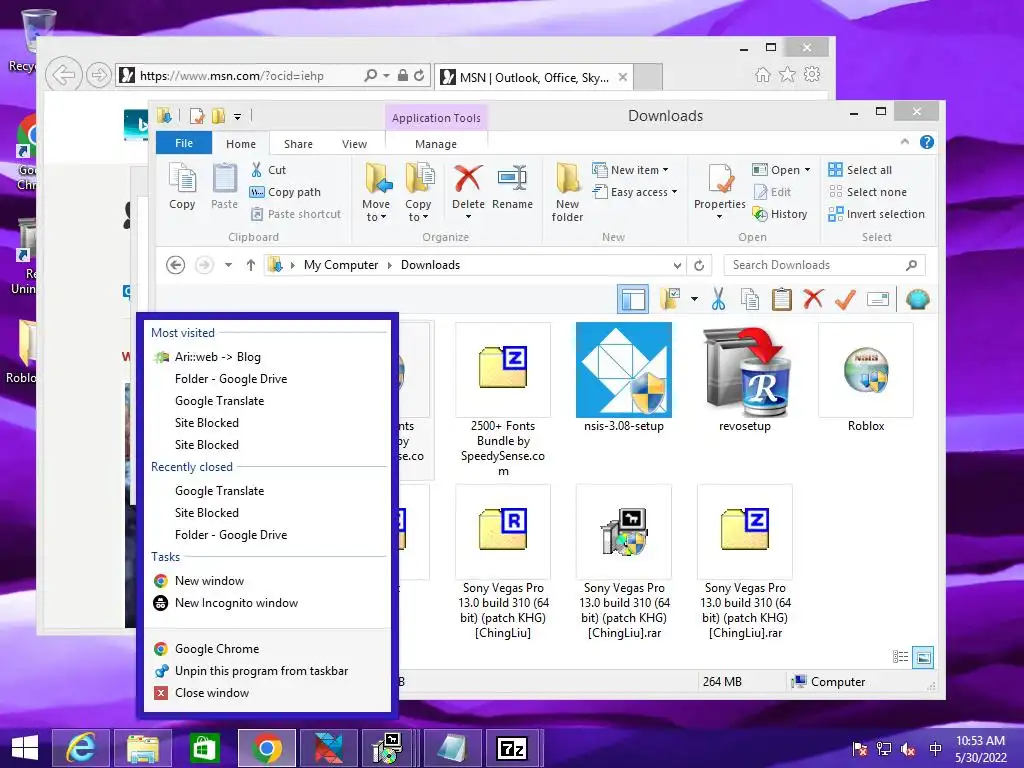This screenshot has width=1024, height=768.
Task: Open Google Translate under Most visited
Action: tap(219, 401)
